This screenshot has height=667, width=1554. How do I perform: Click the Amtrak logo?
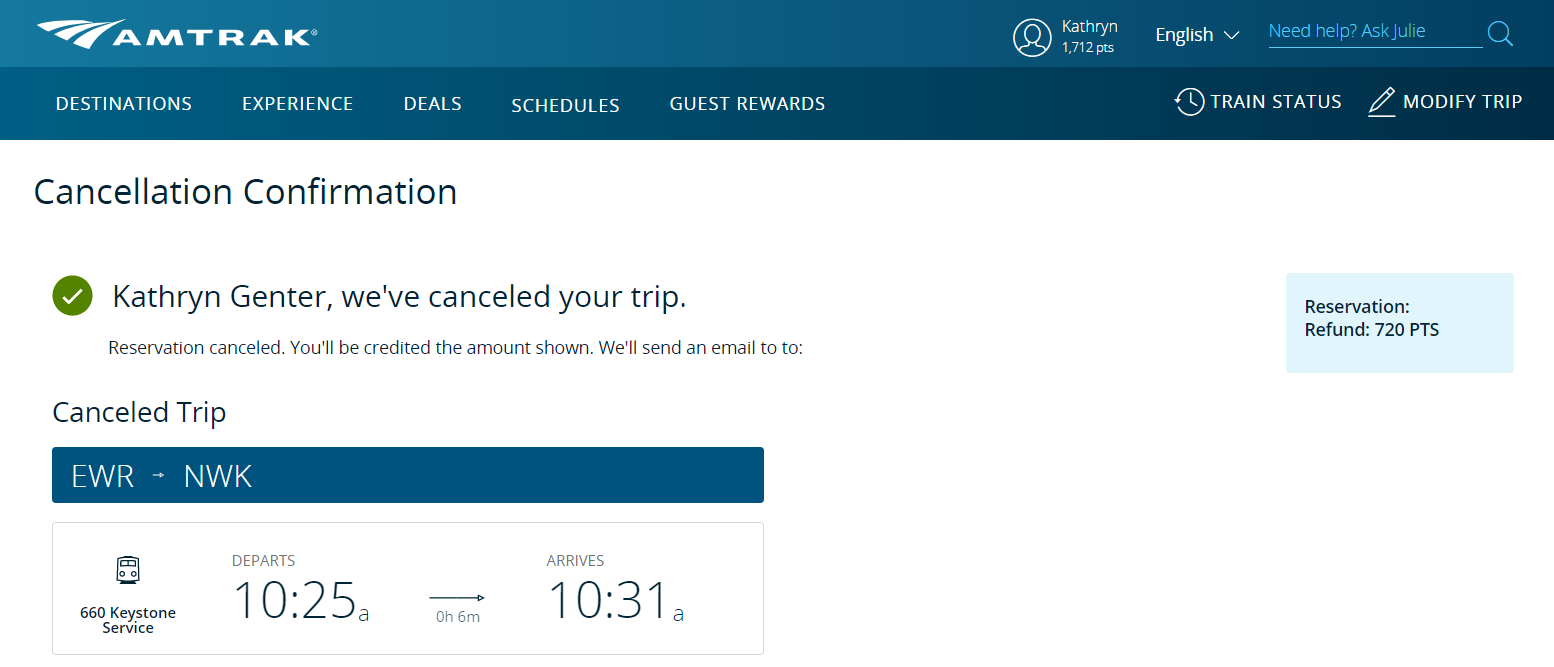click(176, 32)
